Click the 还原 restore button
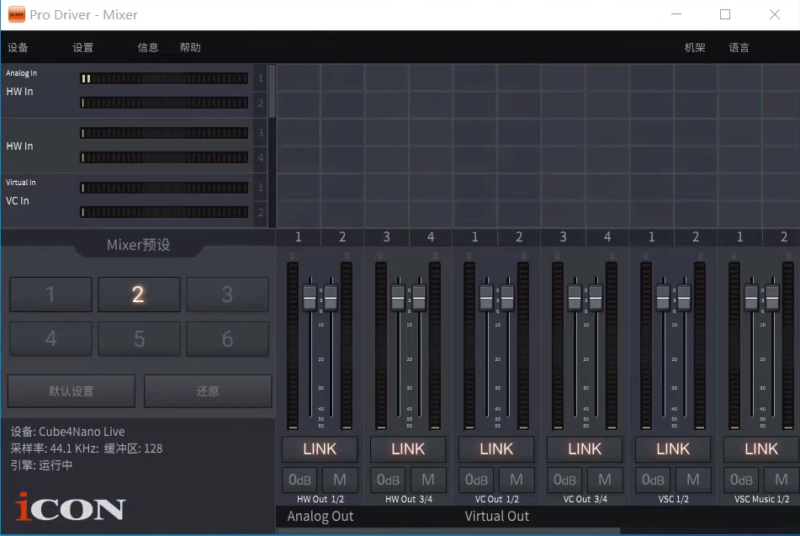 tap(208, 391)
